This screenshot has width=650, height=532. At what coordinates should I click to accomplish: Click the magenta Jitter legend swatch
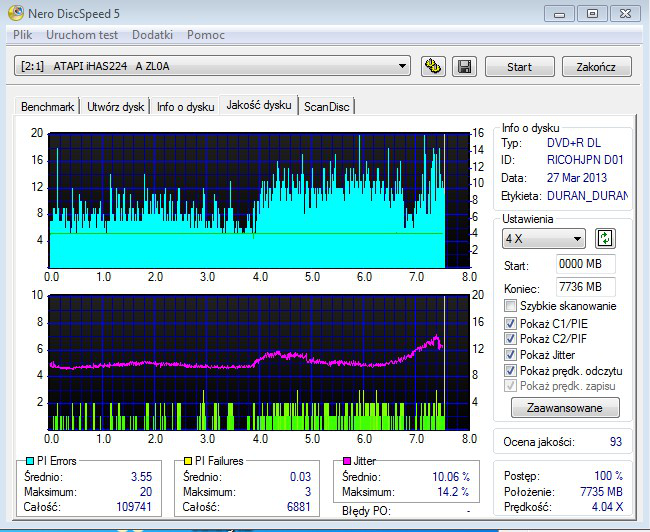[x=347, y=461]
